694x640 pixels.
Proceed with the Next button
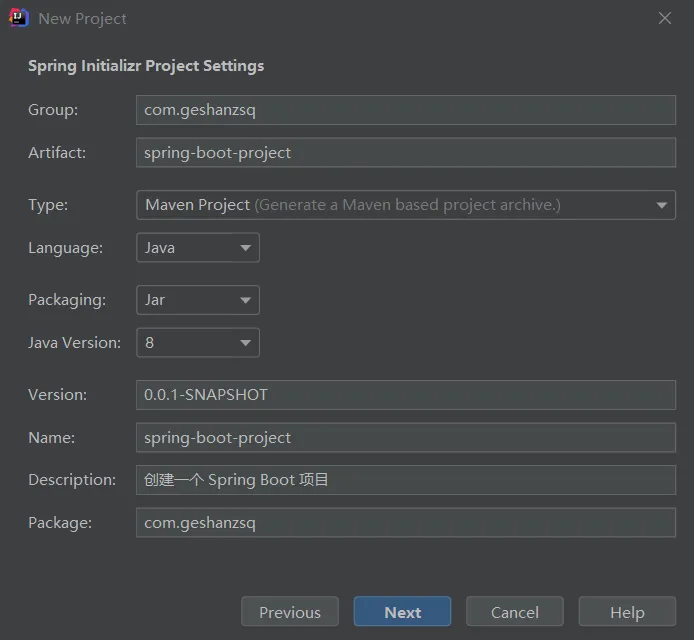(x=402, y=611)
